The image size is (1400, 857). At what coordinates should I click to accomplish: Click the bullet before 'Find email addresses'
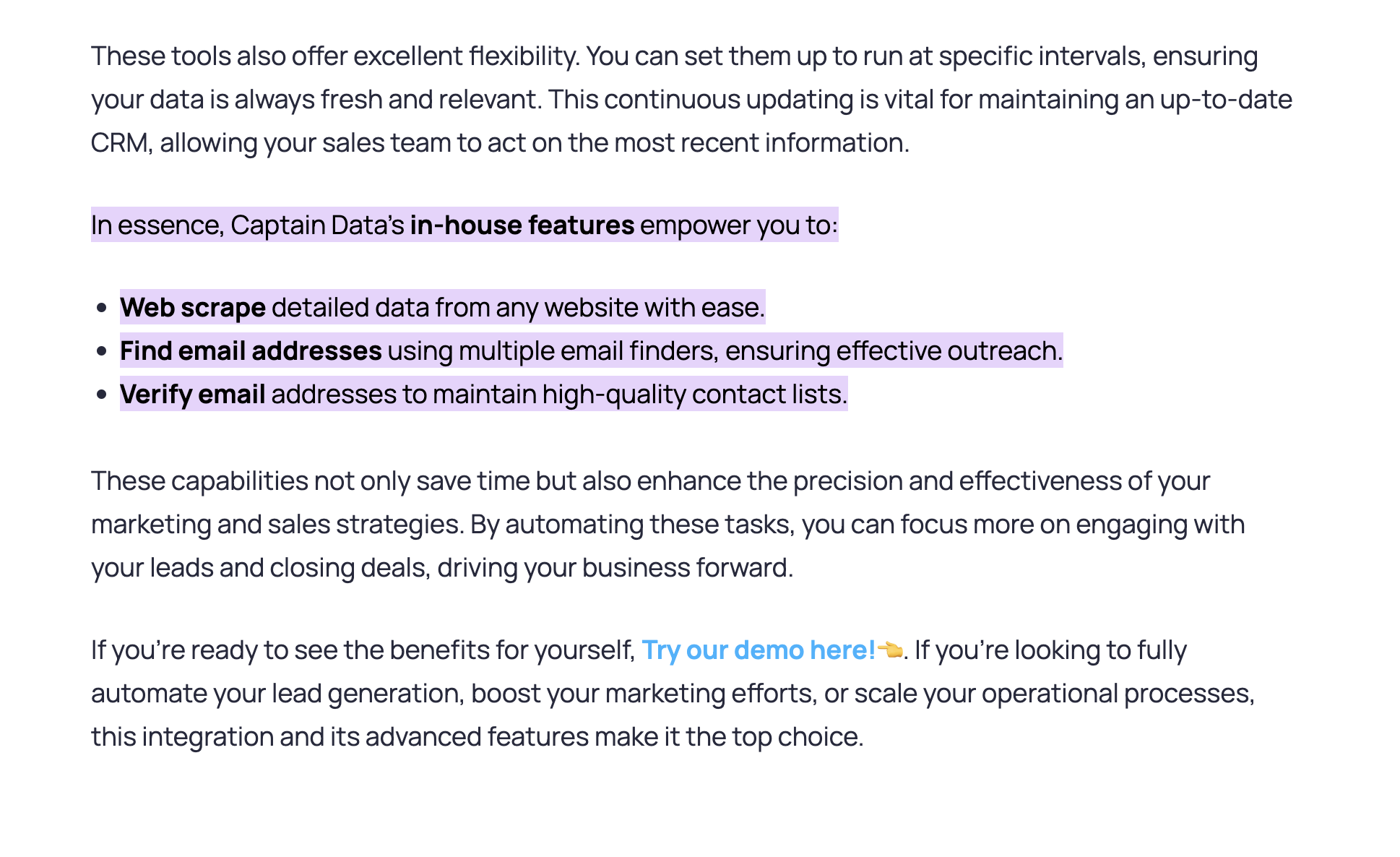(101, 352)
